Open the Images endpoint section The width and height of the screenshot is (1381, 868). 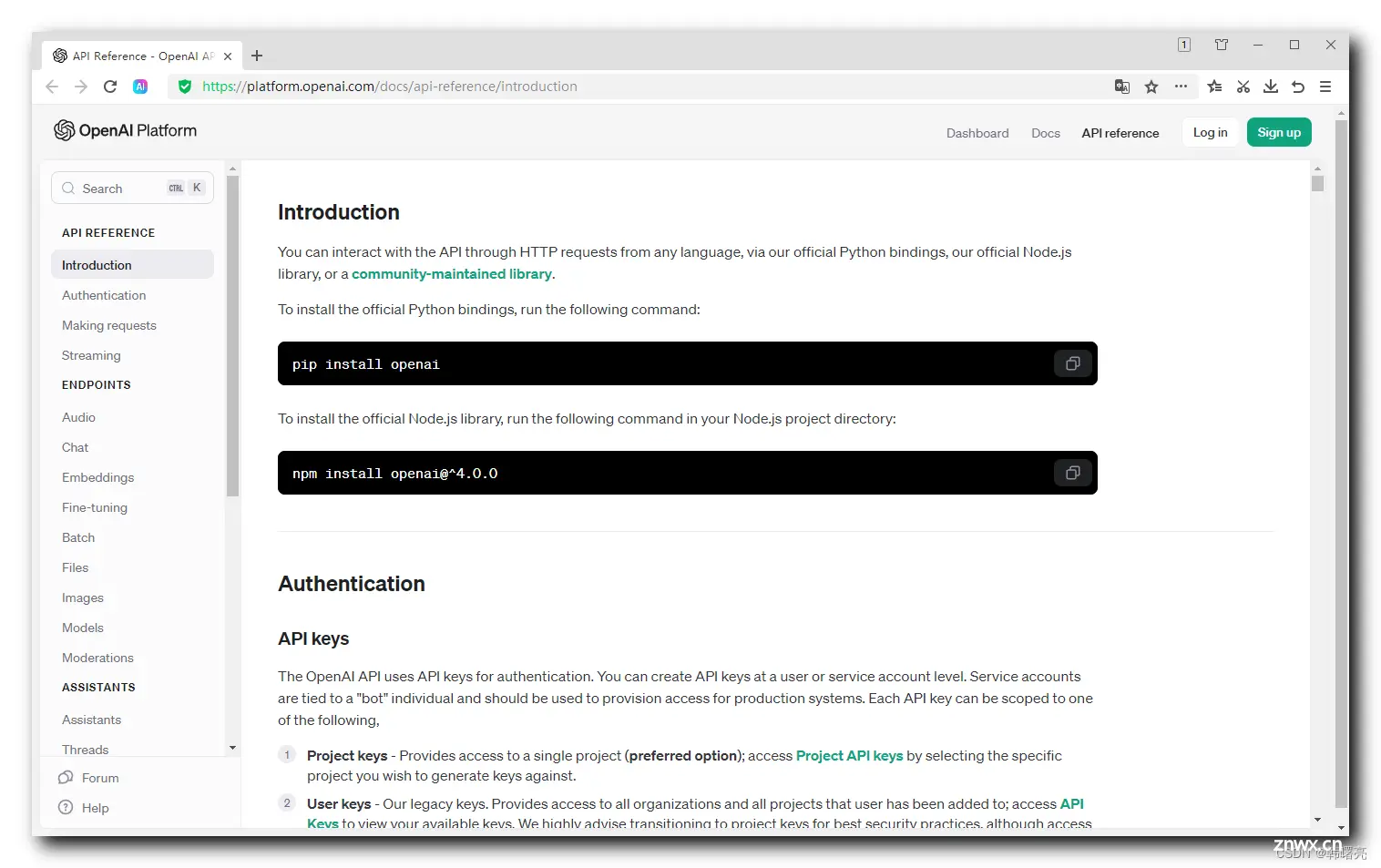click(x=83, y=597)
